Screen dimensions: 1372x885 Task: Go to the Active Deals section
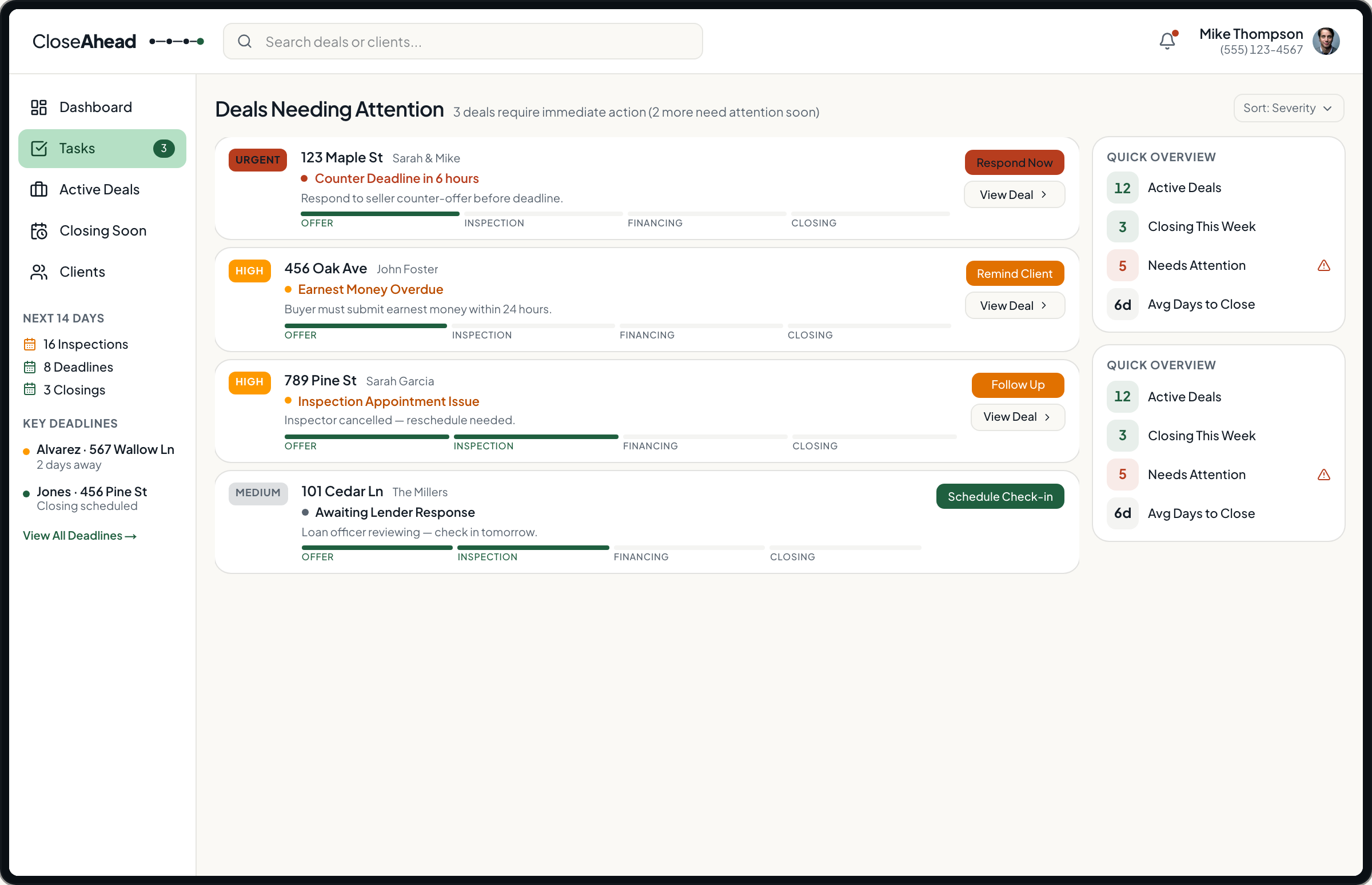click(99, 190)
